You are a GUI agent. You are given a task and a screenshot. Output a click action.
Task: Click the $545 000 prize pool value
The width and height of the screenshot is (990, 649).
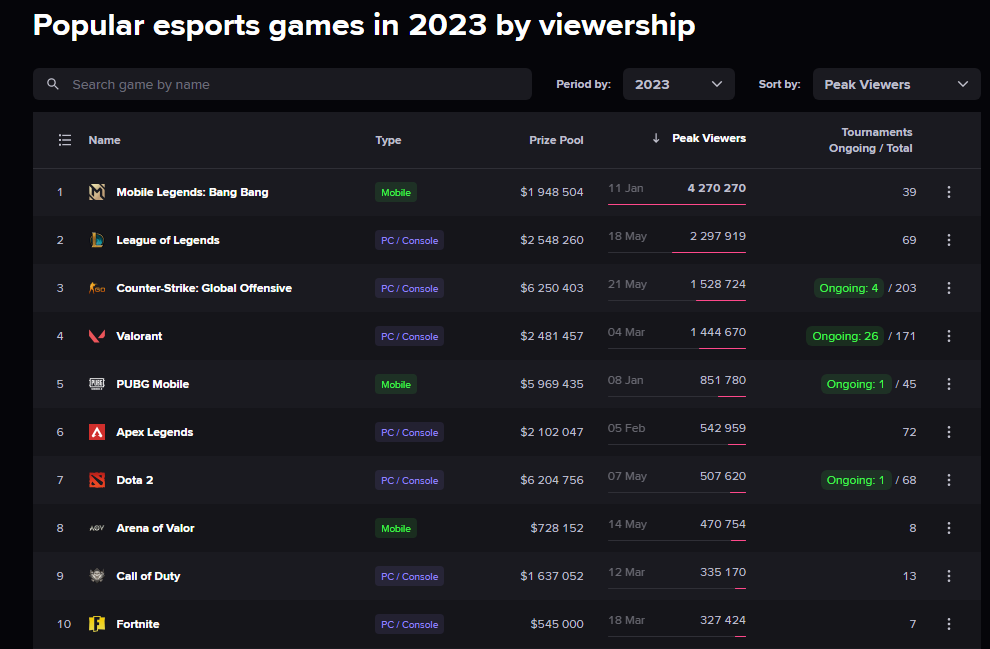pyautogui.click(x=557, y=624)
